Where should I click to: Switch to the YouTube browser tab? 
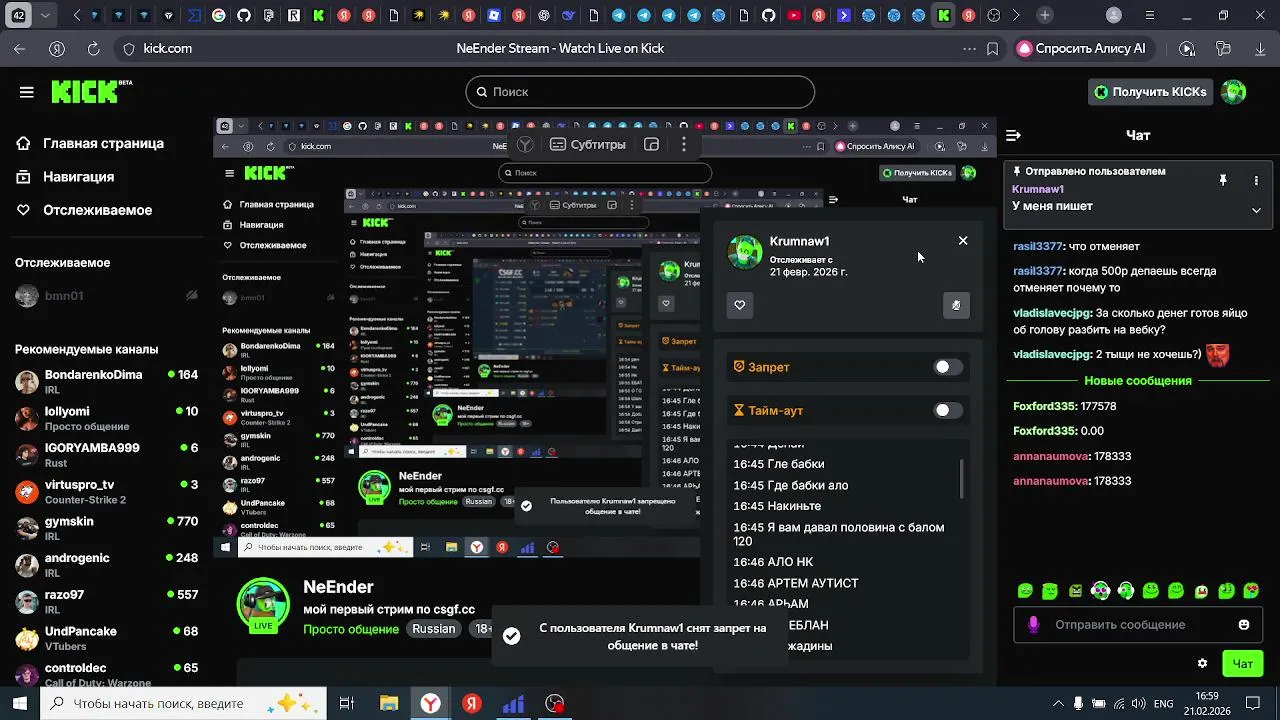point(794,15)
